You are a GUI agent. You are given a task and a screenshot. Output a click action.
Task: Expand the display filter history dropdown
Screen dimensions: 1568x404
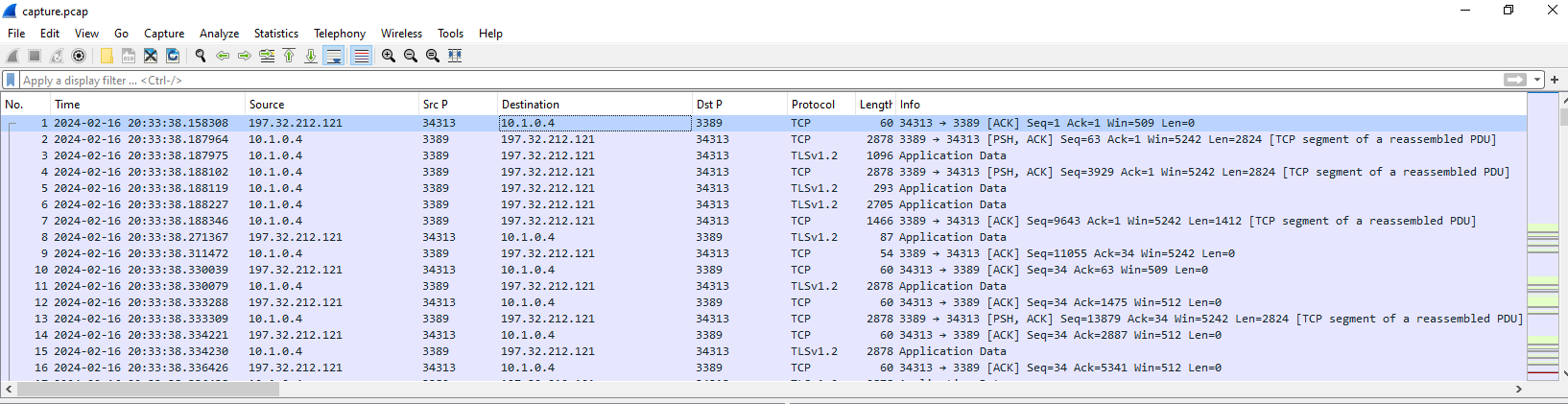coord(1537,80)
